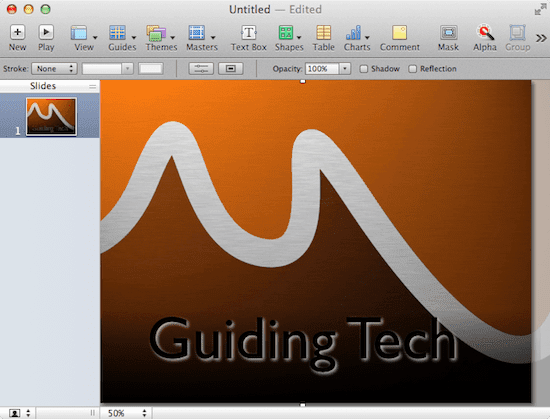Open the Stroke None dropdown
Screen dimensions: 550x419
54,68
